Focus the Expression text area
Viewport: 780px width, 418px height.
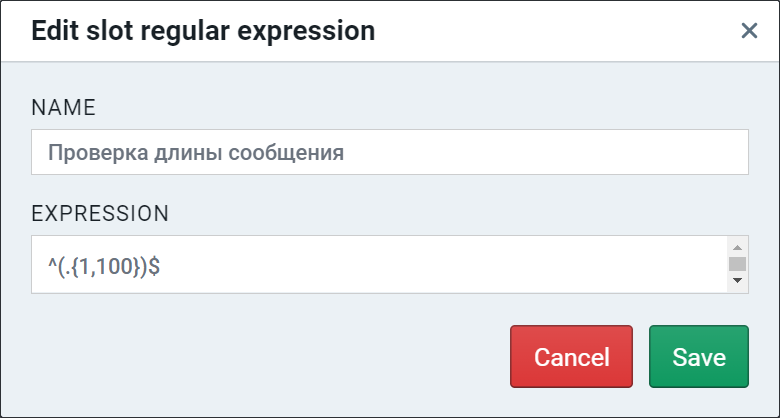tap(379, 264)
